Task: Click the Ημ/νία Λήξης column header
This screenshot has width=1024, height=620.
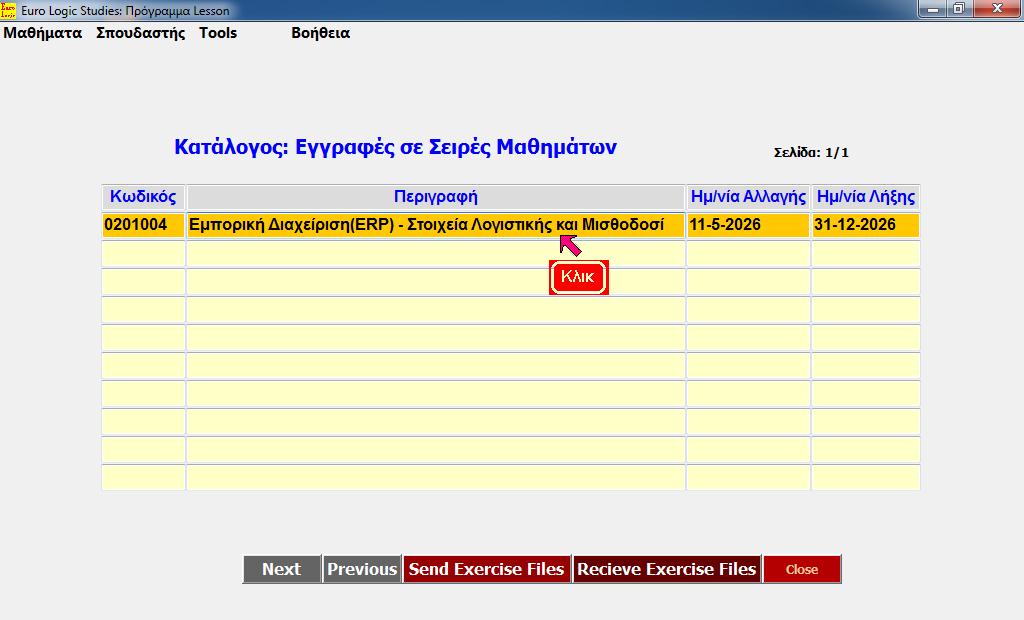Action: tap(866, 197)
